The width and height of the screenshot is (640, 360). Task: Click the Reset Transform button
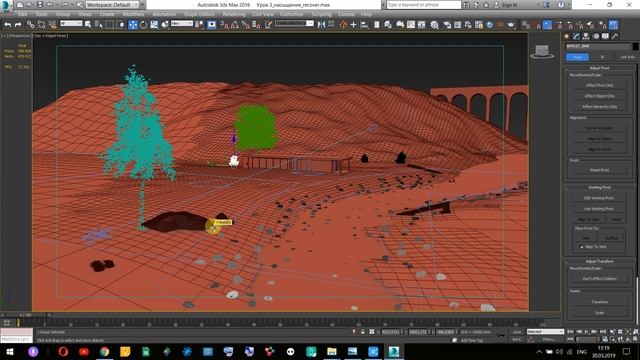click(599, 302)
